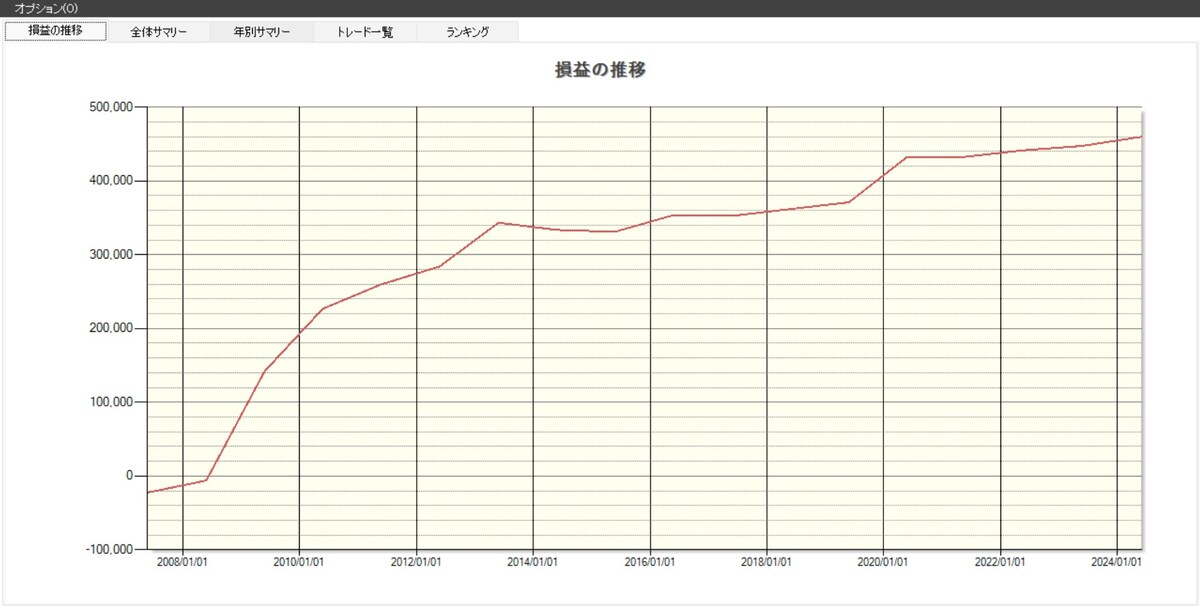Click the 2016/01/01 x-axis label
The image size is (1200, 606).
coord(650,562)
